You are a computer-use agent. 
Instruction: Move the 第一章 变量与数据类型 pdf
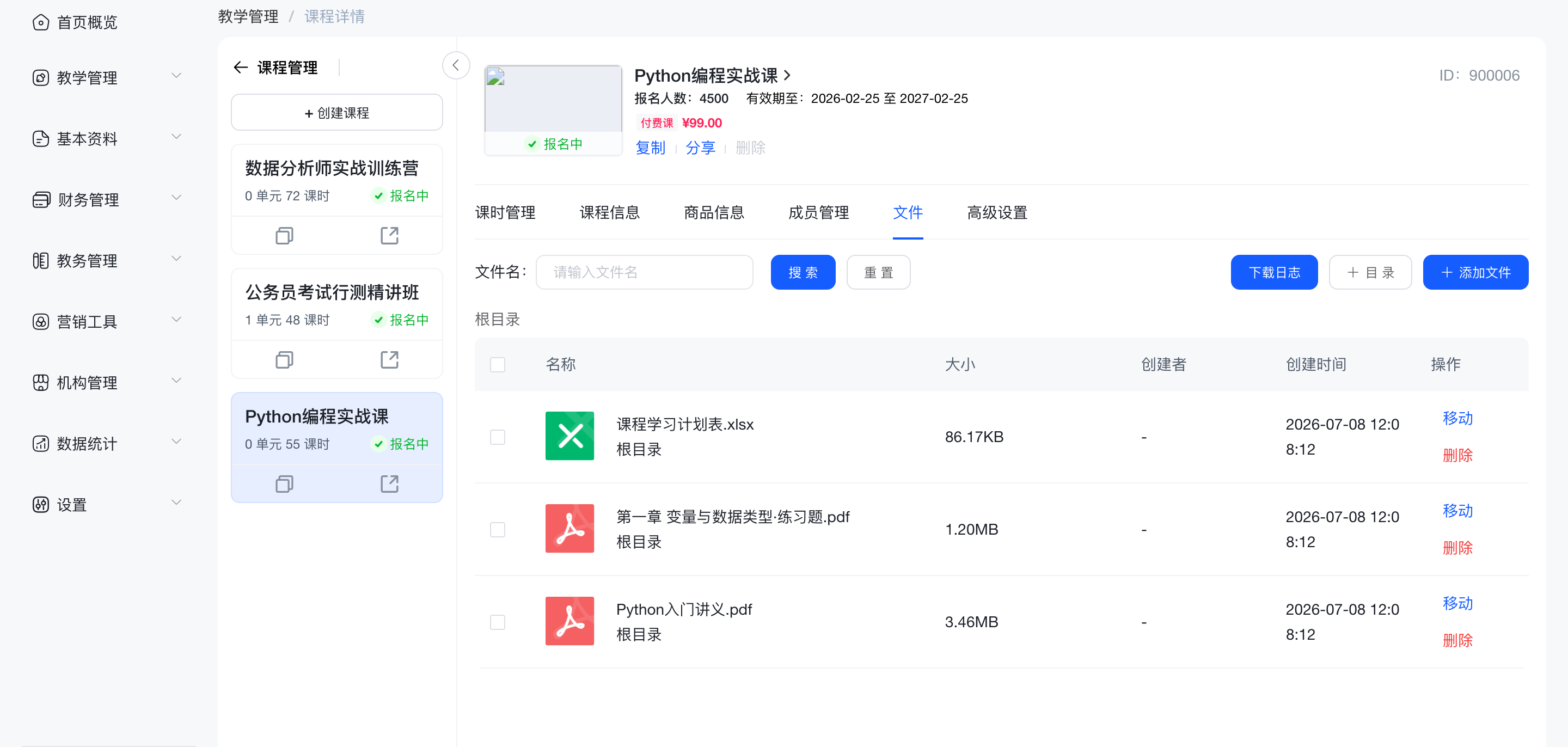coord(1457,511)
